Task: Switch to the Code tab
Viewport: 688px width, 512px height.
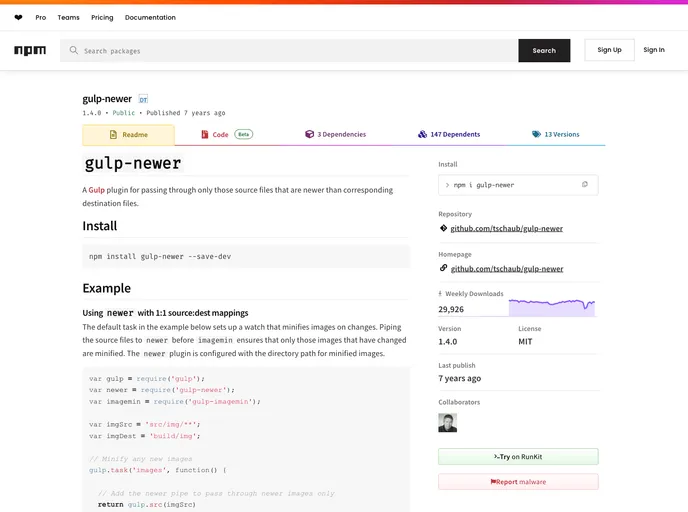Action: [227, 134]
